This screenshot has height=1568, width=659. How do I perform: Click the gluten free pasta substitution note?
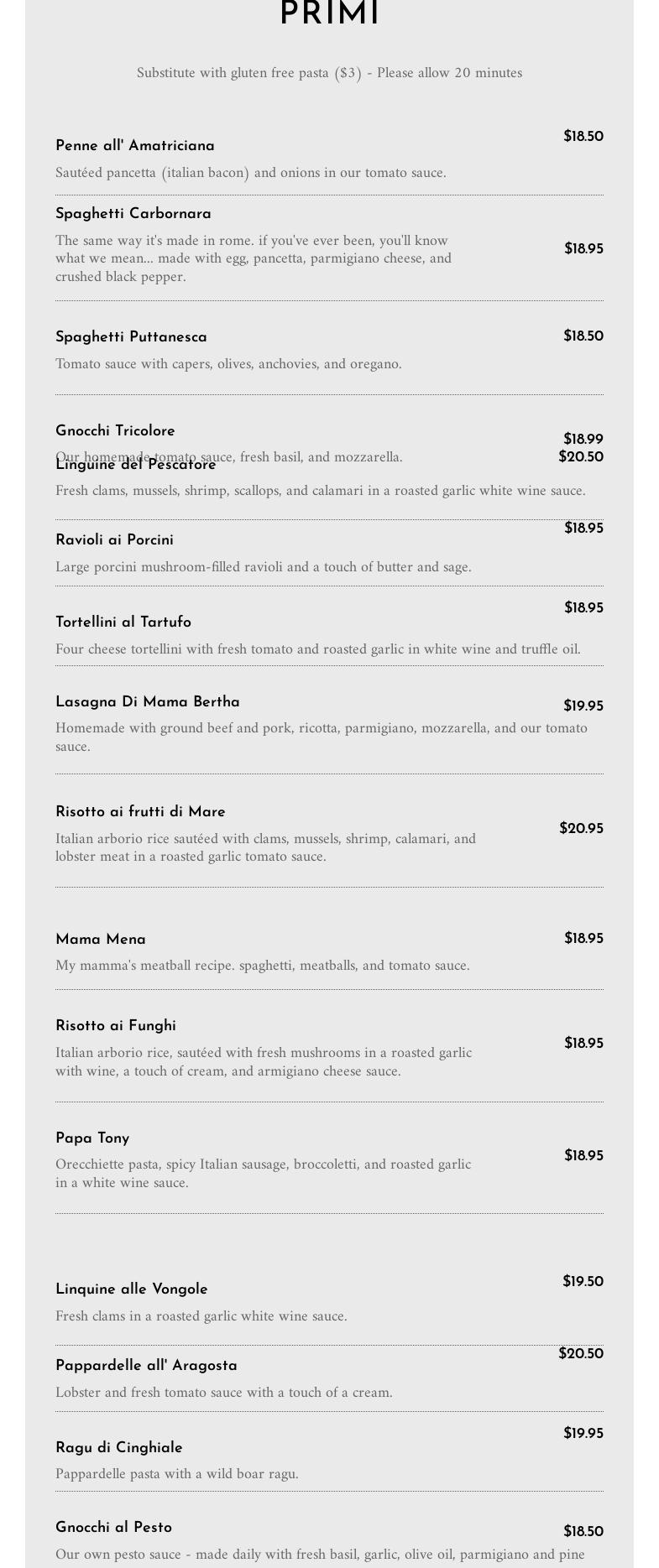tap(329, 73)
